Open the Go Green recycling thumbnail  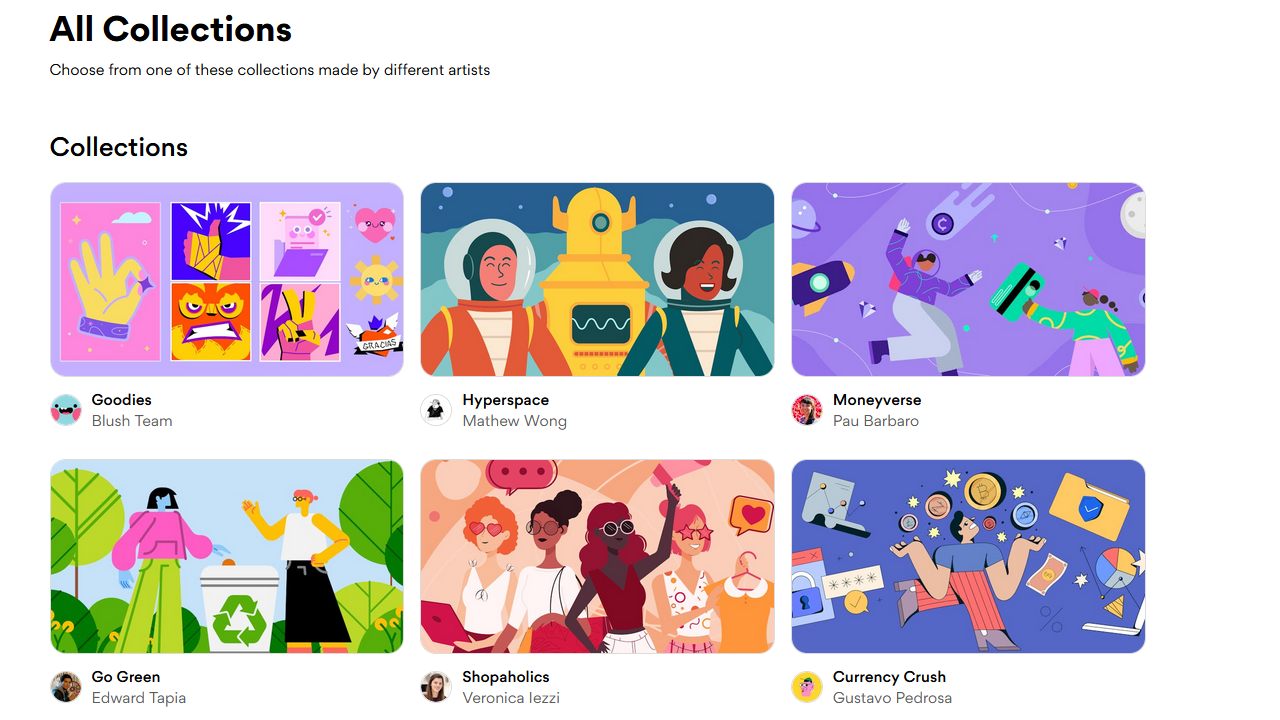coord(227,556)
